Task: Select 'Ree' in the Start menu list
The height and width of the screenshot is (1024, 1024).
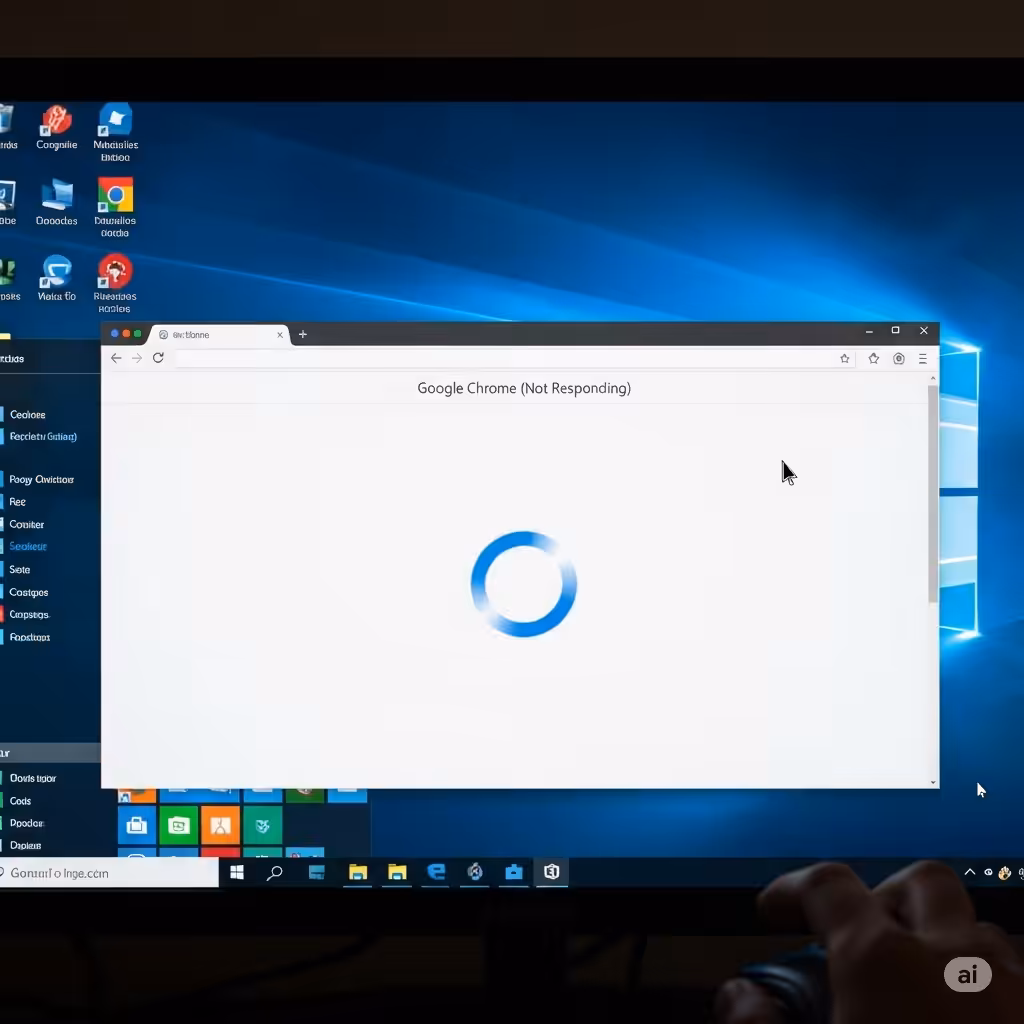Action: click(x=18, y=502)
